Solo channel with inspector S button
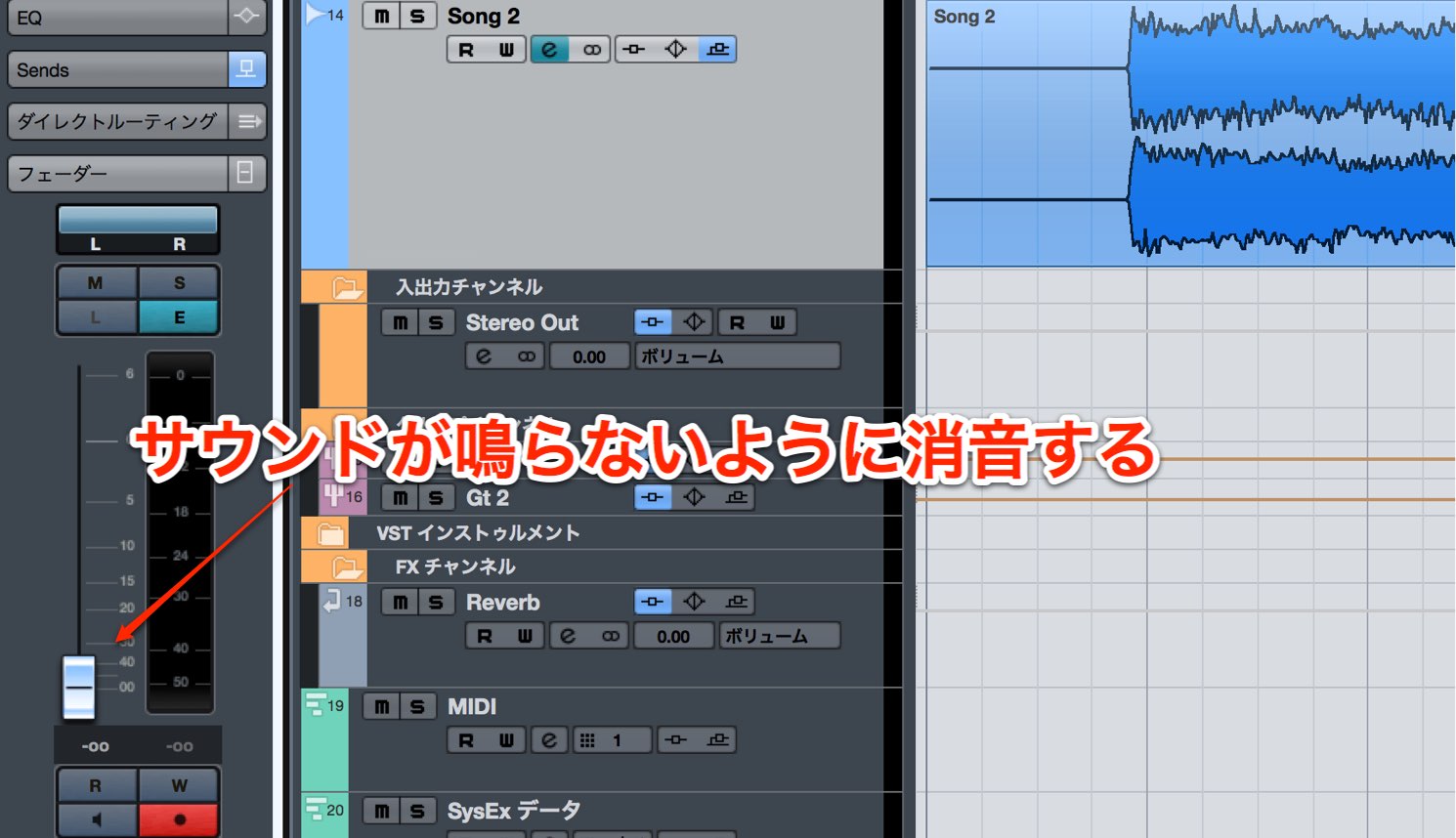This screenshot has width=1456, height=838. (x=179, y=282)
